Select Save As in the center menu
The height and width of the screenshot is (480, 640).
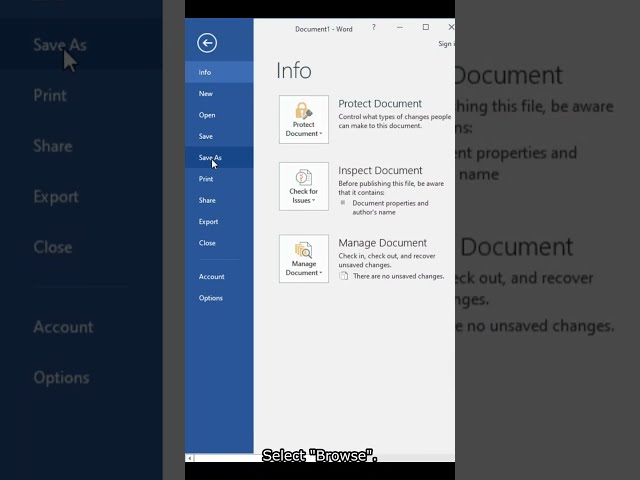(219, 158)
